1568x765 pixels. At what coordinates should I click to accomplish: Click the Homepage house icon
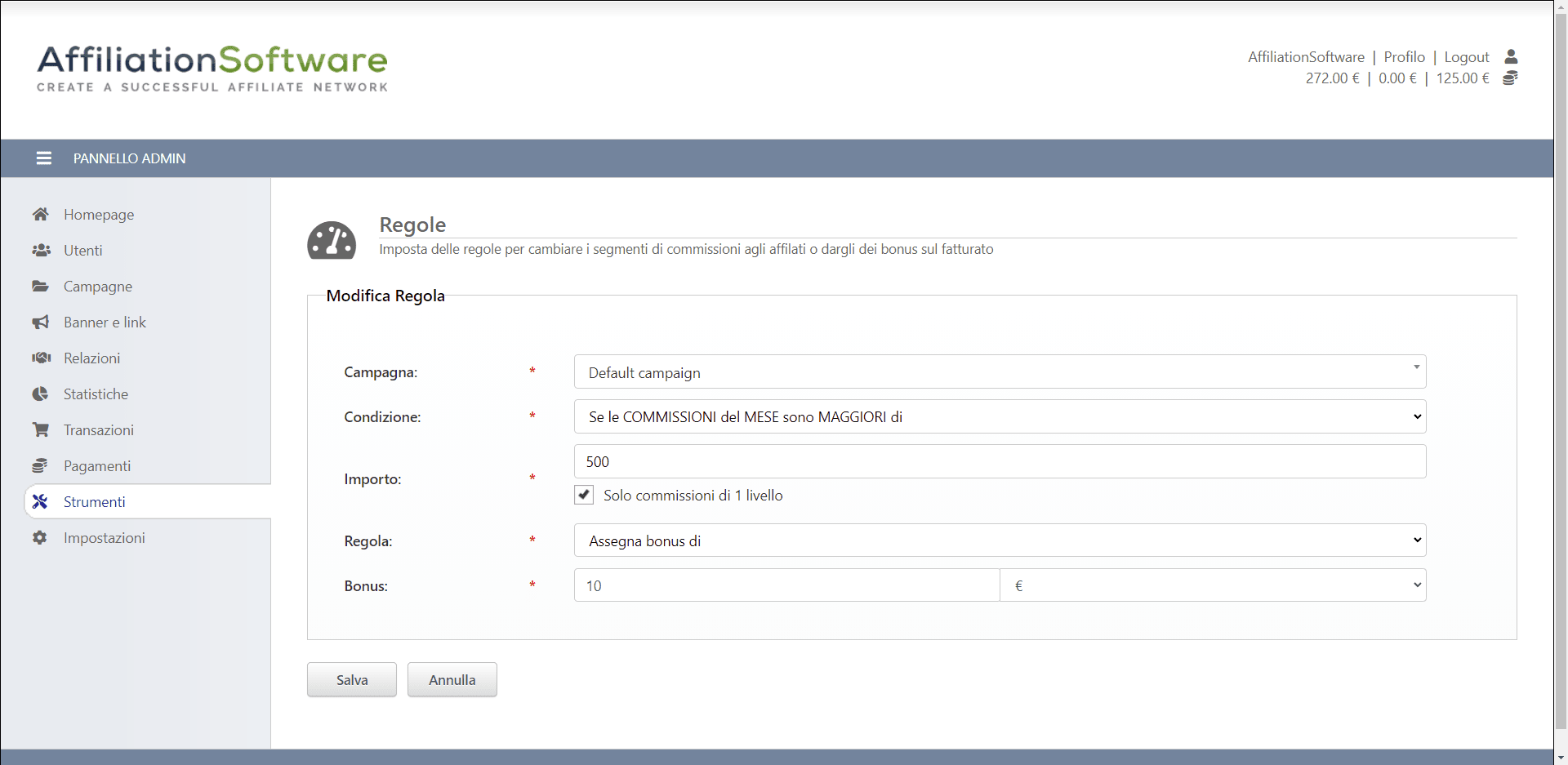[40, 214]
